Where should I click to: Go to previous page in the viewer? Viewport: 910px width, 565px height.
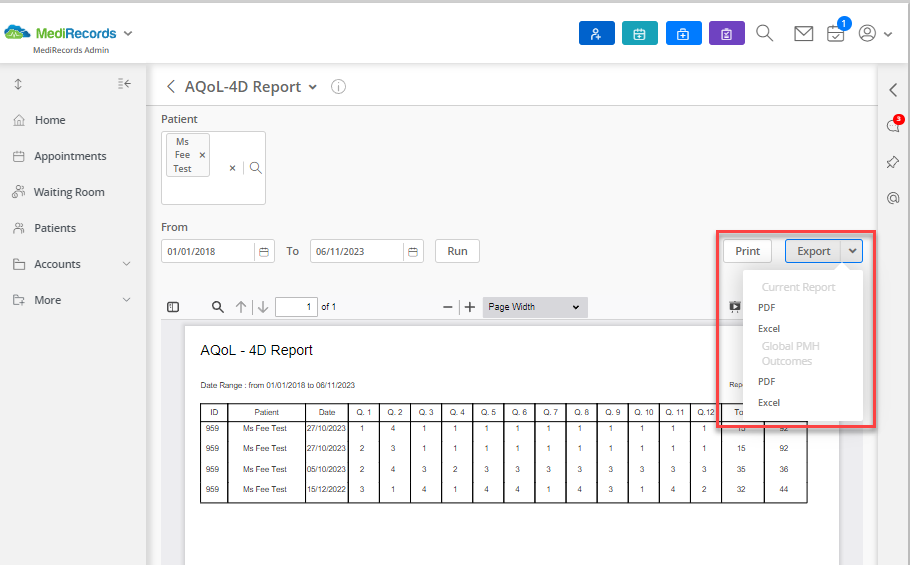[241, 307]
